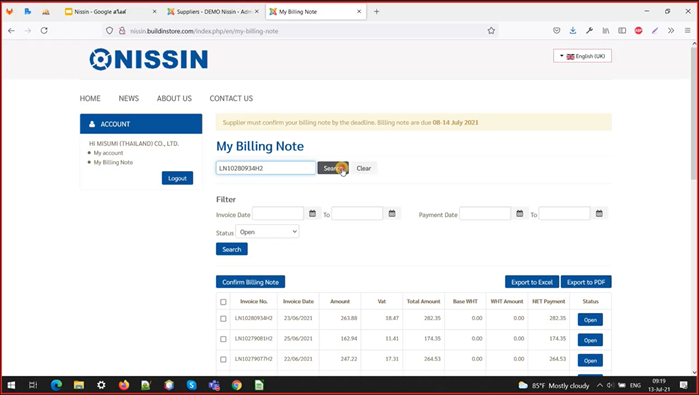
Task: Click Export to PDF
Action: (x=586, y=282)
